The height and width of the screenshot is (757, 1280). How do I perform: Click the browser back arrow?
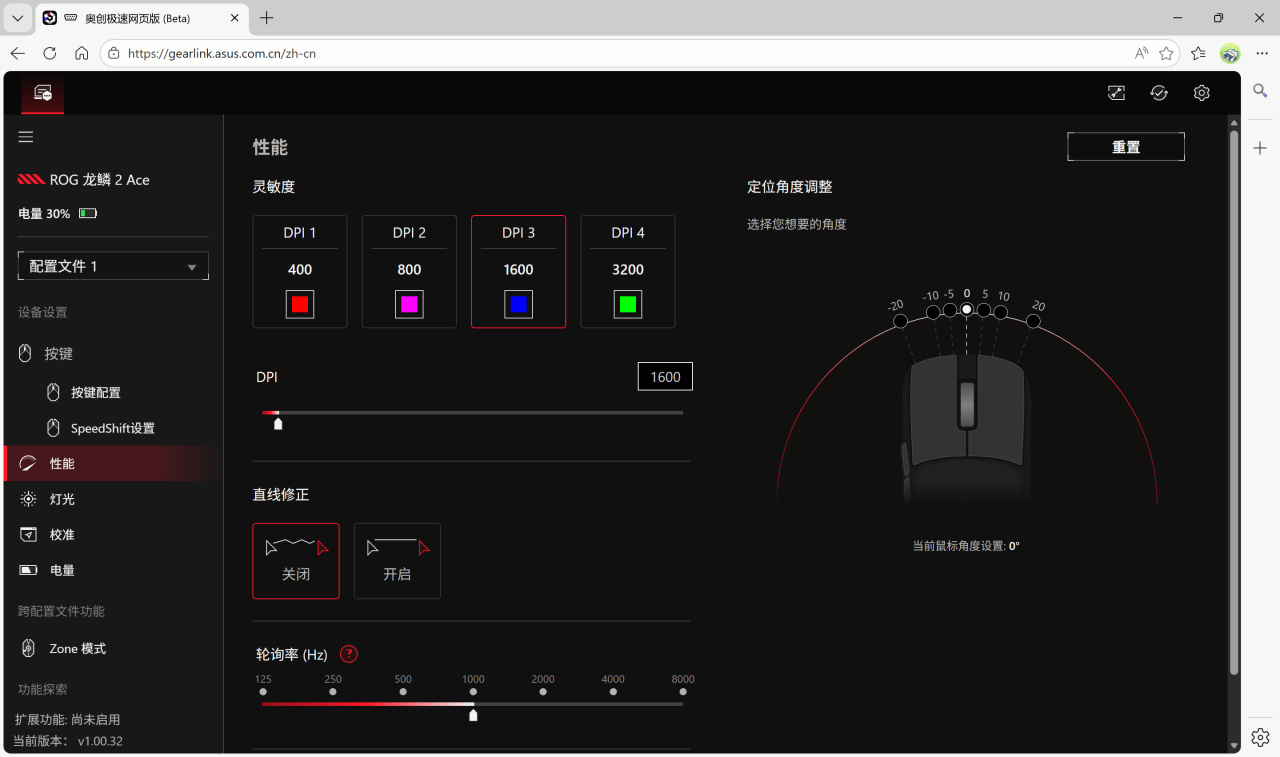[18, 53]
